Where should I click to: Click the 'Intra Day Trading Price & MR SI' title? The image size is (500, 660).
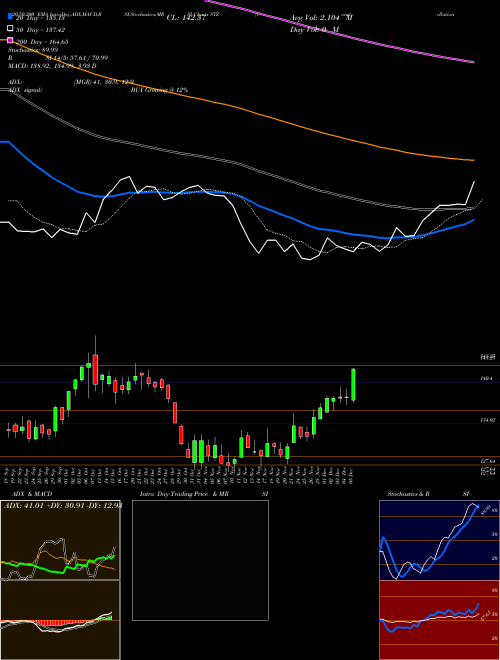pos(204,494)
